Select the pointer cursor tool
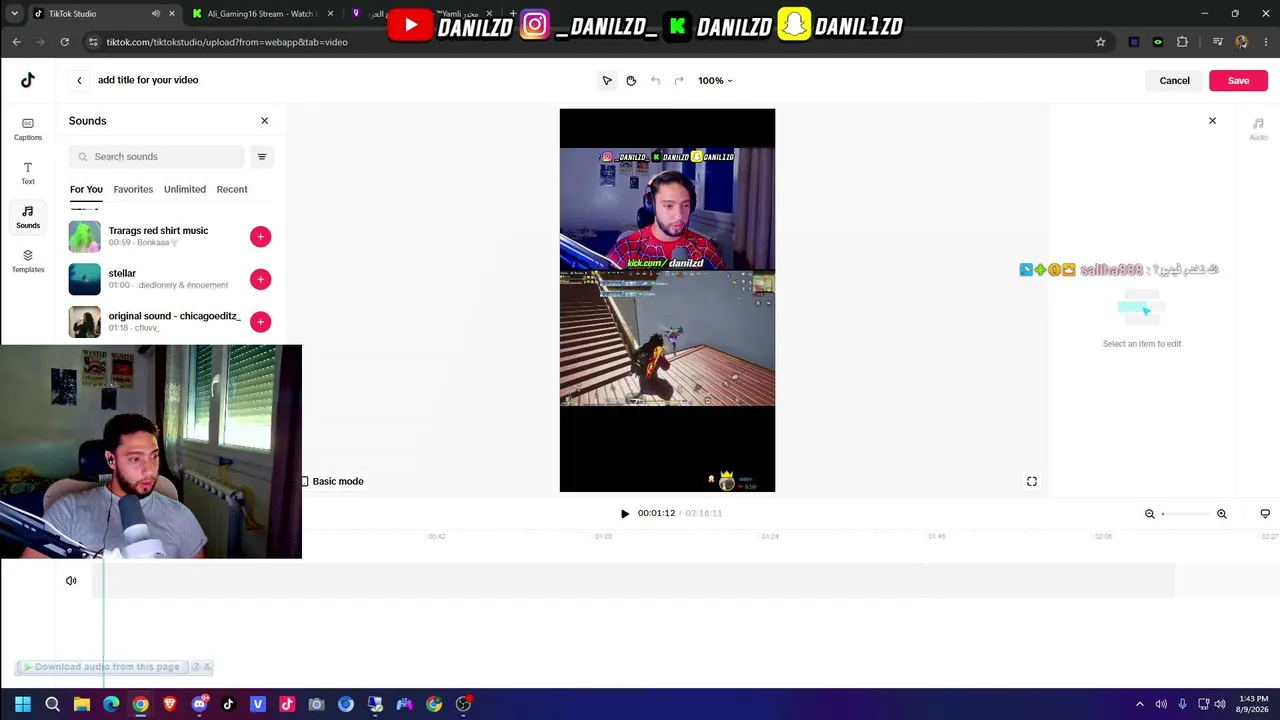This screenshot has height=720, width=1280. click(x=607, y=80)
